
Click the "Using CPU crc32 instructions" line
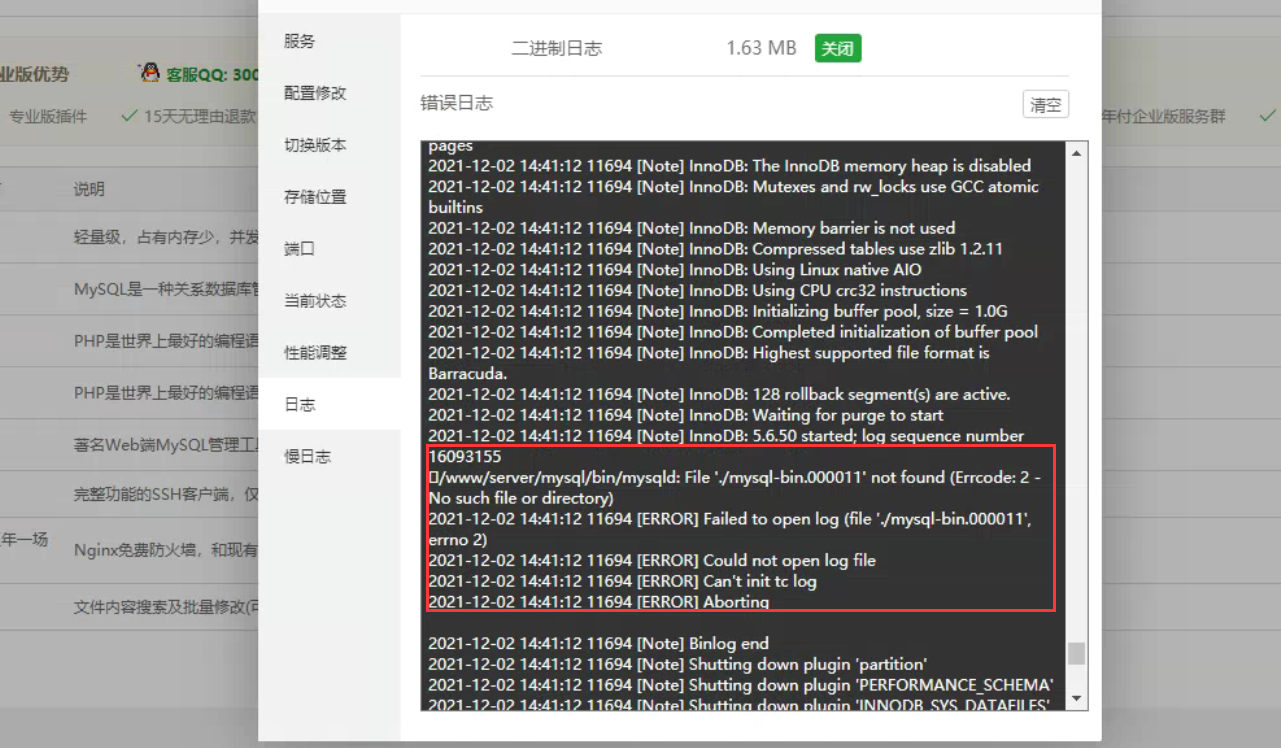pyautogui.click(x=697, y=291)
